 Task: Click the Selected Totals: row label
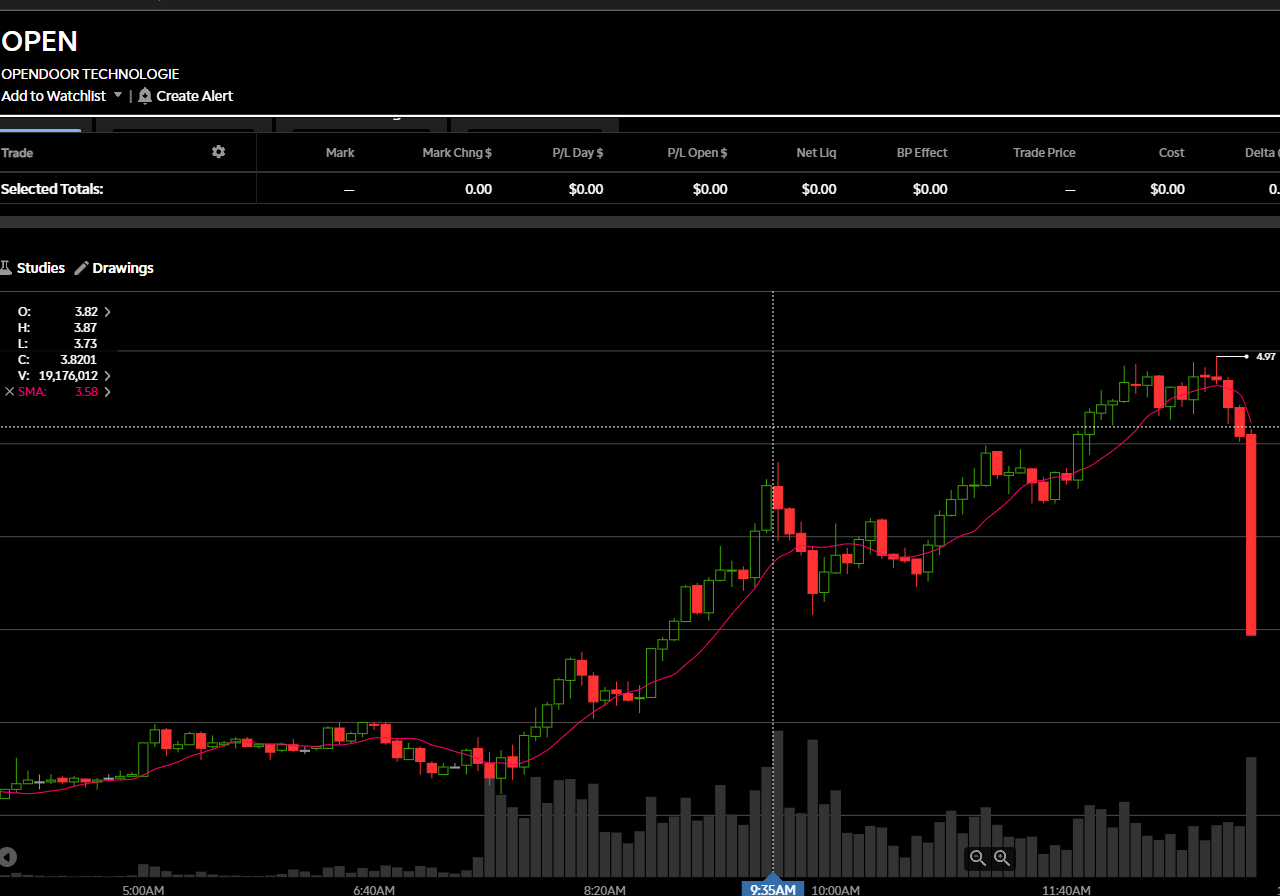[x=52, y=189]
